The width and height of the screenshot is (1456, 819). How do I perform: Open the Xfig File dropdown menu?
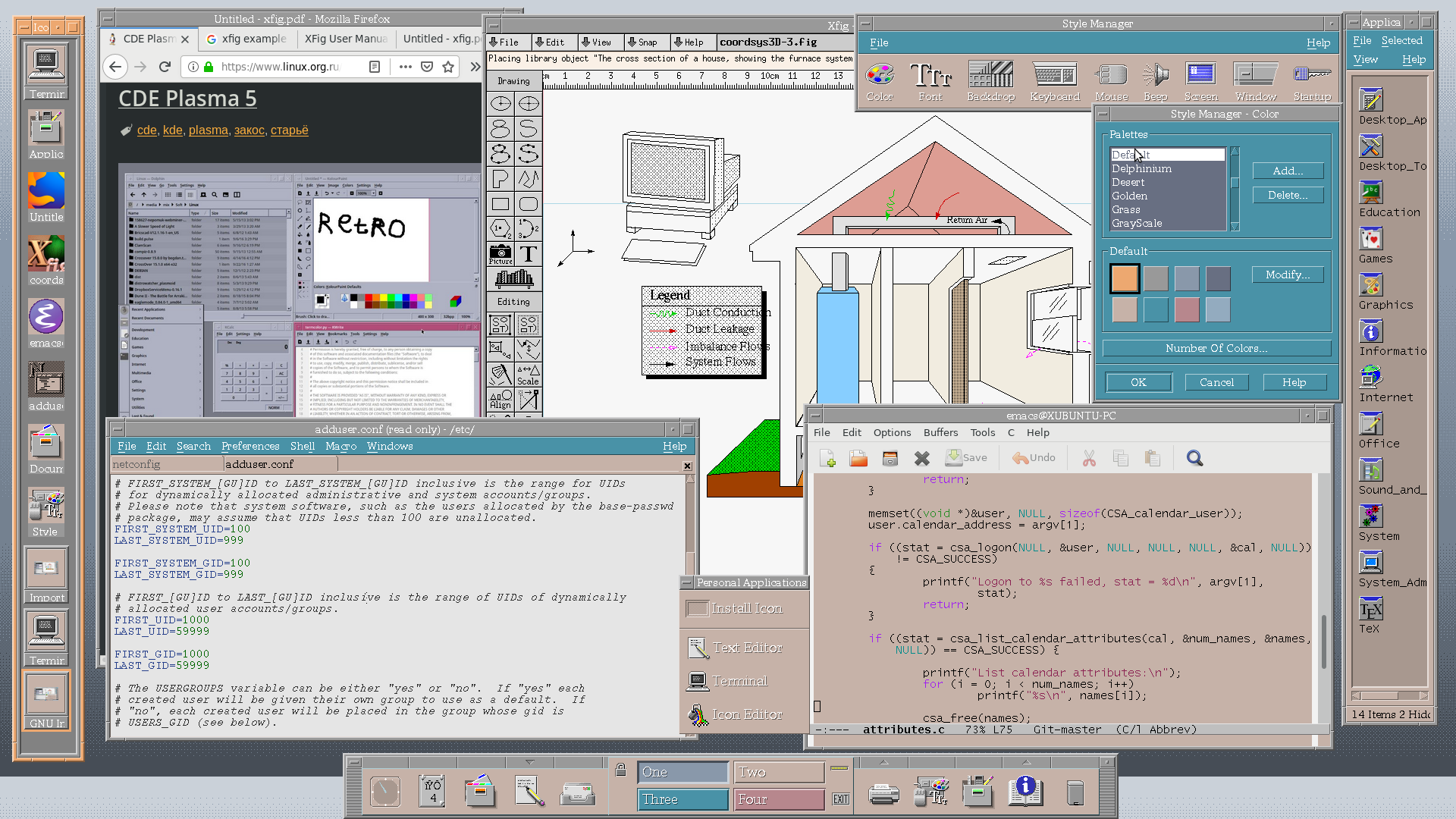pos(504,42)
